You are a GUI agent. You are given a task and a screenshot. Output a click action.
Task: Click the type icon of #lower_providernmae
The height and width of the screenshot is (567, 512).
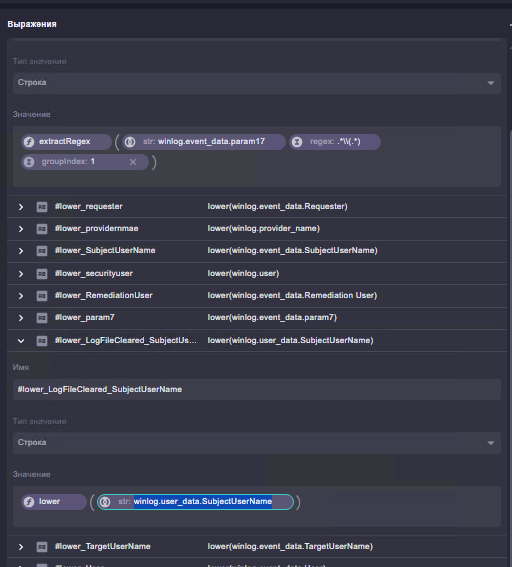[42, 229]
